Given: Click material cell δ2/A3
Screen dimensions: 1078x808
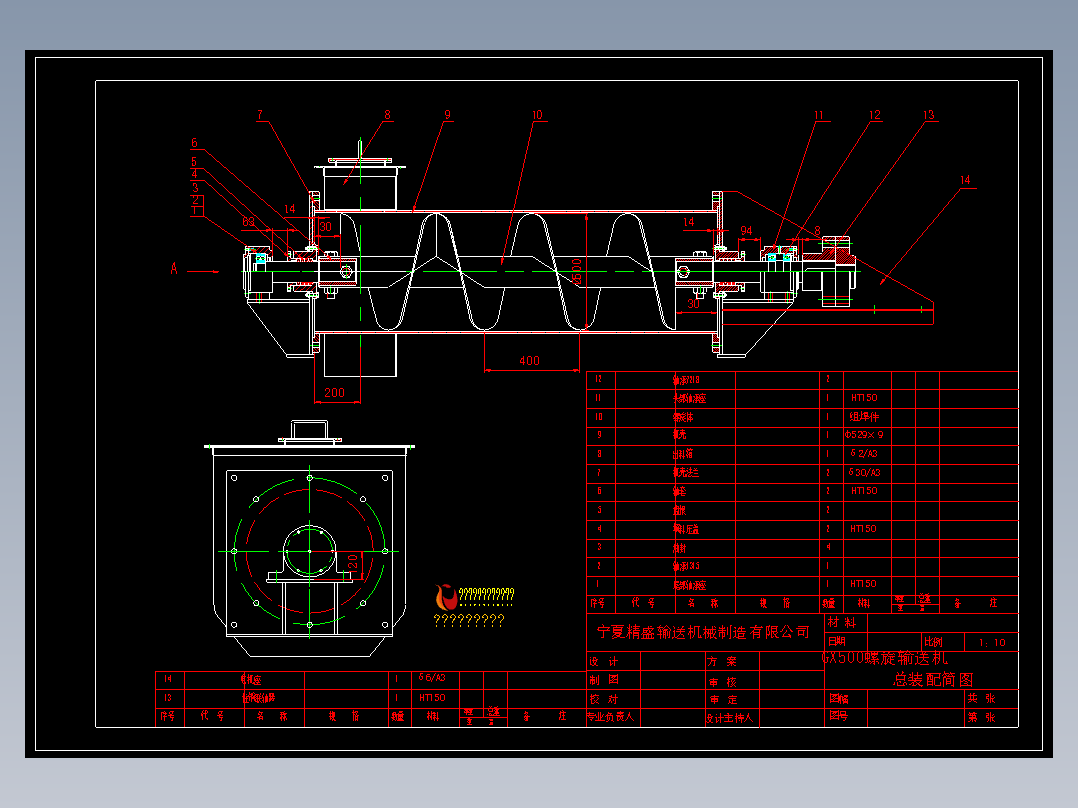Looking at the screenshot, I should (864, 453).
